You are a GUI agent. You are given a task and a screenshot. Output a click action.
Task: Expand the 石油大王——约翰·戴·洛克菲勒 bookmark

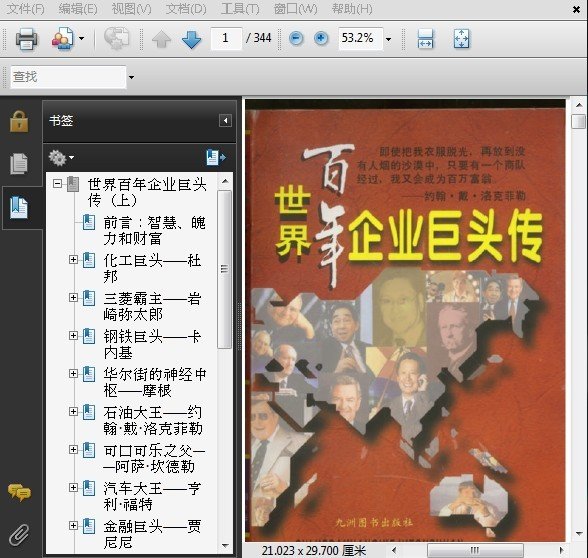[74, 411]
